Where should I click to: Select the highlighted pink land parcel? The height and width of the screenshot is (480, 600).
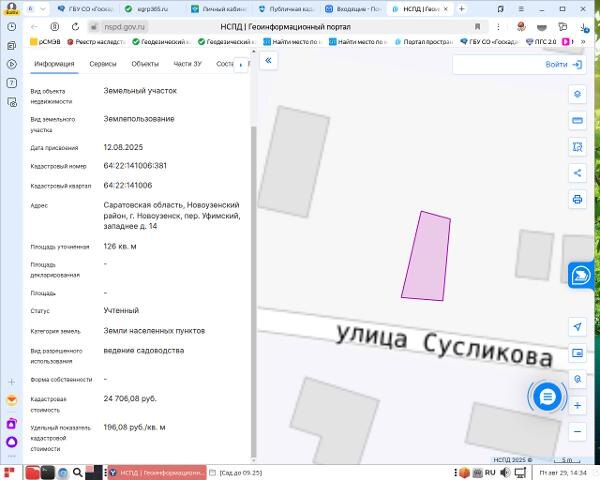(426, 256)
